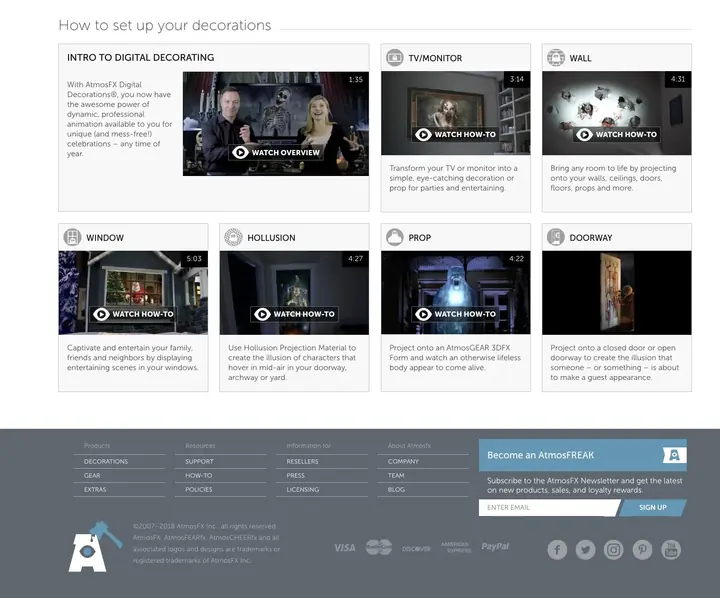Click the Enter Email input field
The width and height of the screenshot is (720, 598).
[548, 508]
